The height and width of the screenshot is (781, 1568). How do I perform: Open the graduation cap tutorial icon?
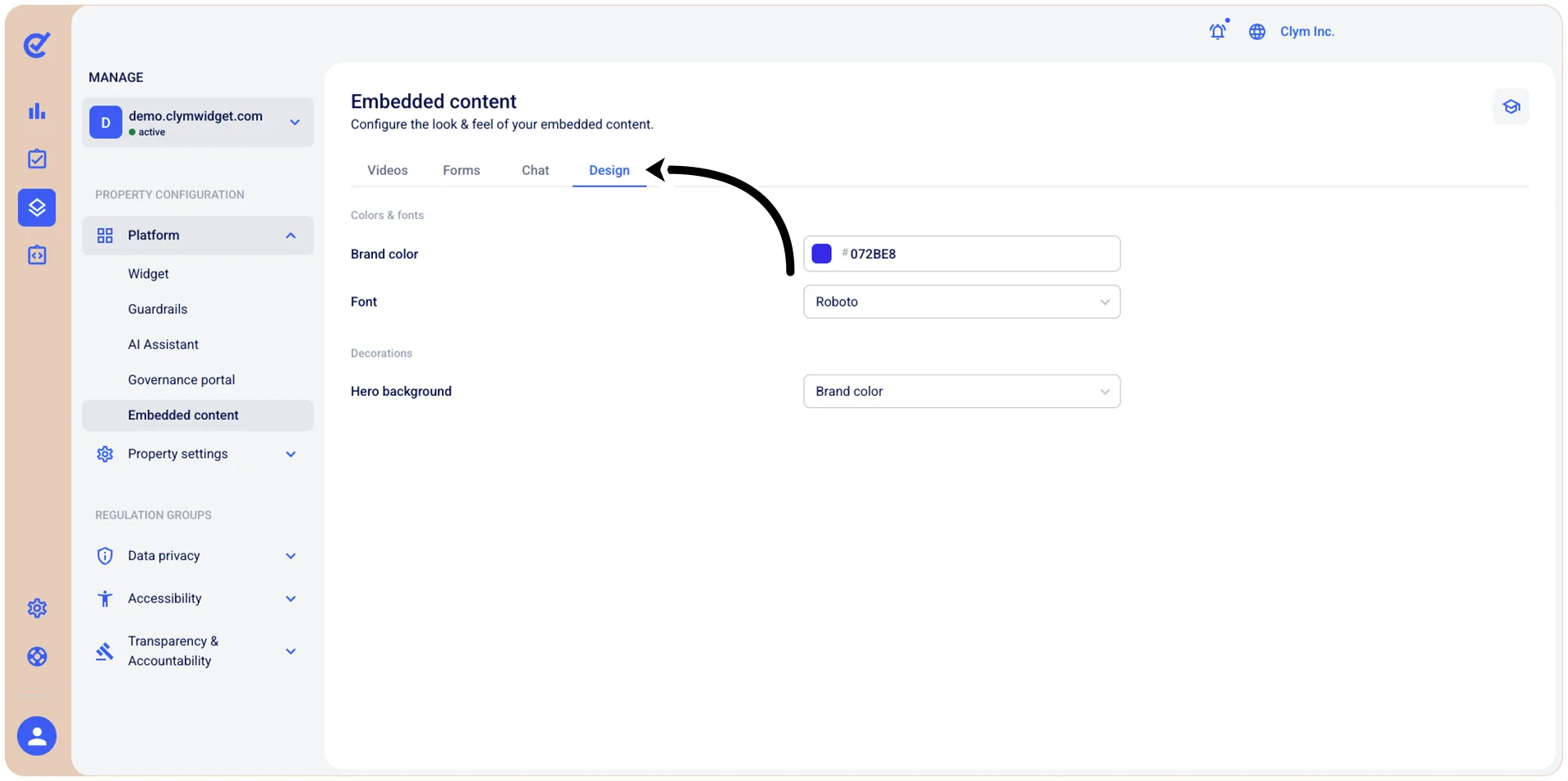coord(1511,106)
